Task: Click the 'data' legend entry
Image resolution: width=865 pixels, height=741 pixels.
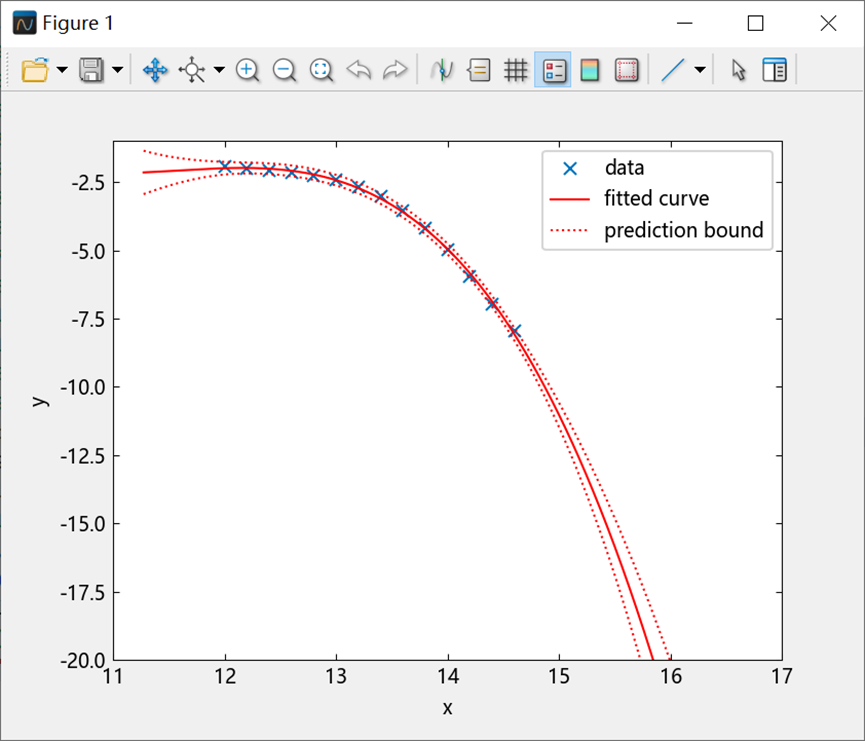Action: pos(624,168)
